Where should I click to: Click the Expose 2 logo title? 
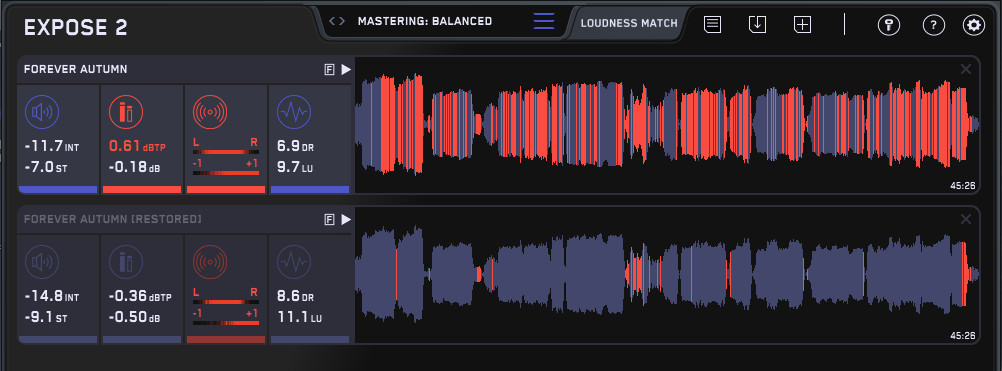coord(75,28)
